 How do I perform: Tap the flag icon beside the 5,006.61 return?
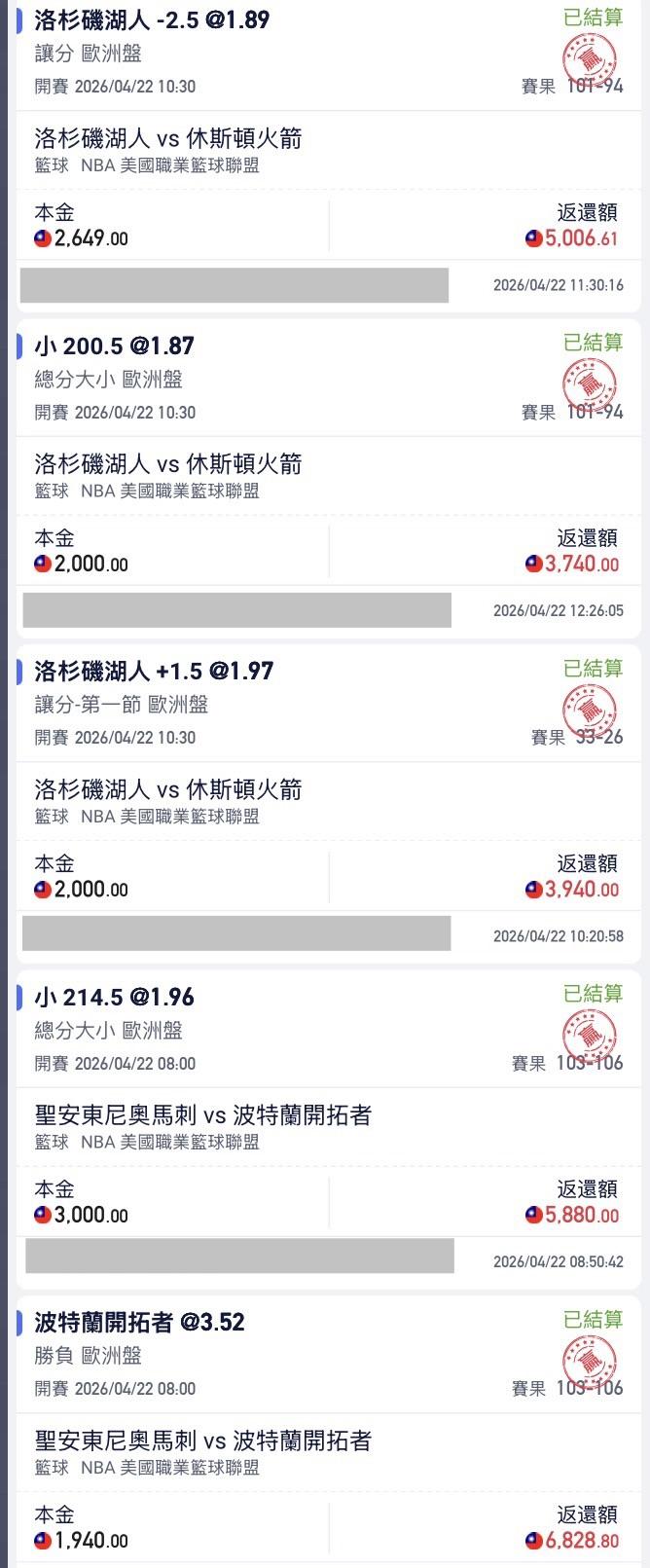(533, 238)
